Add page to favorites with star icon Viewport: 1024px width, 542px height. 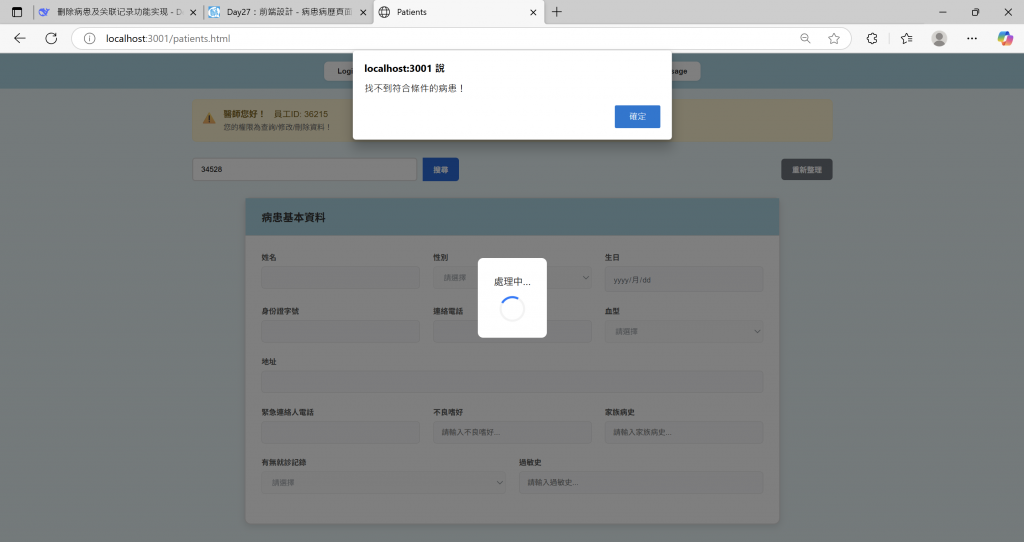click(x=834, y=39)
